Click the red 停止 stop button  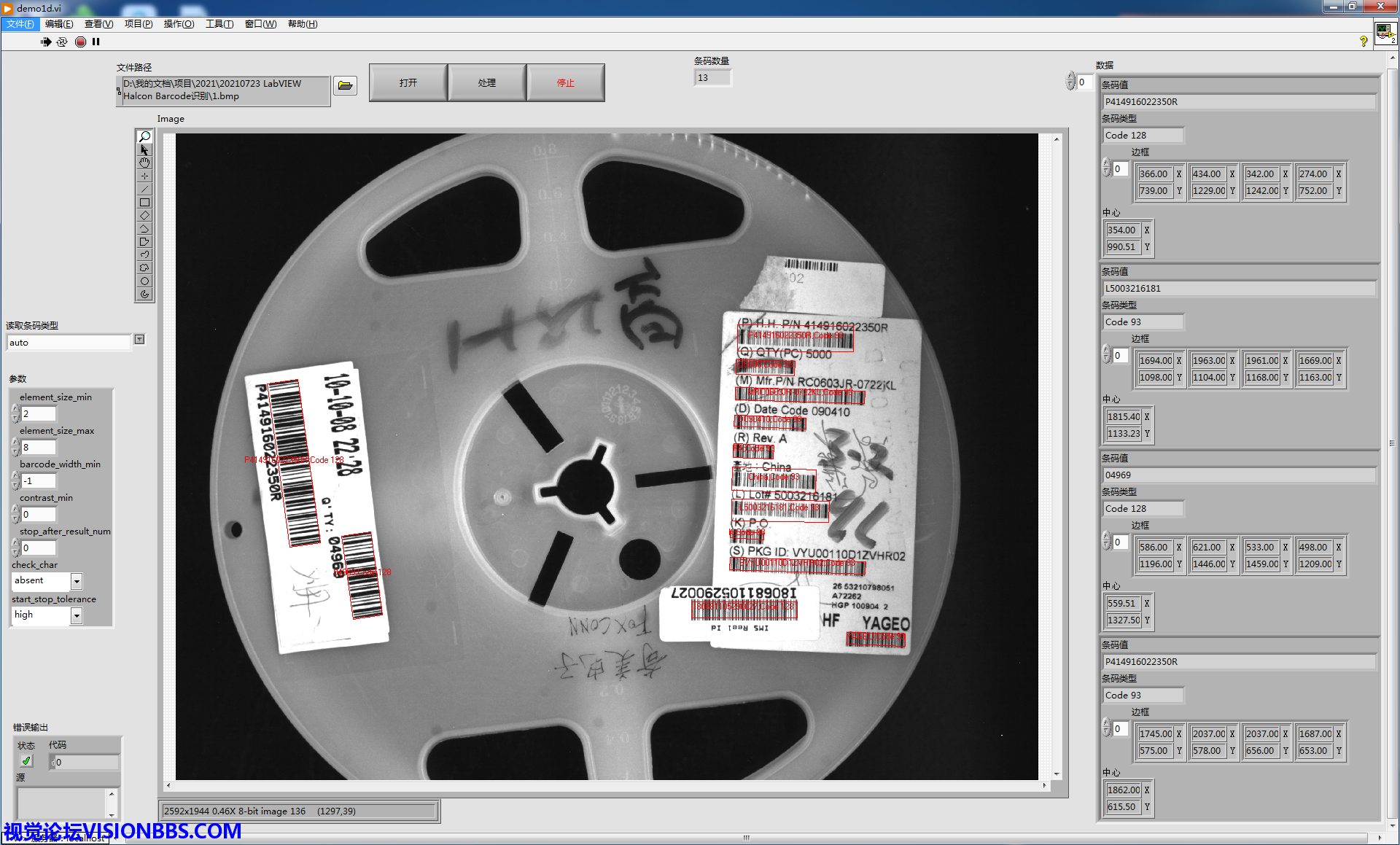[x=565, y=83]
